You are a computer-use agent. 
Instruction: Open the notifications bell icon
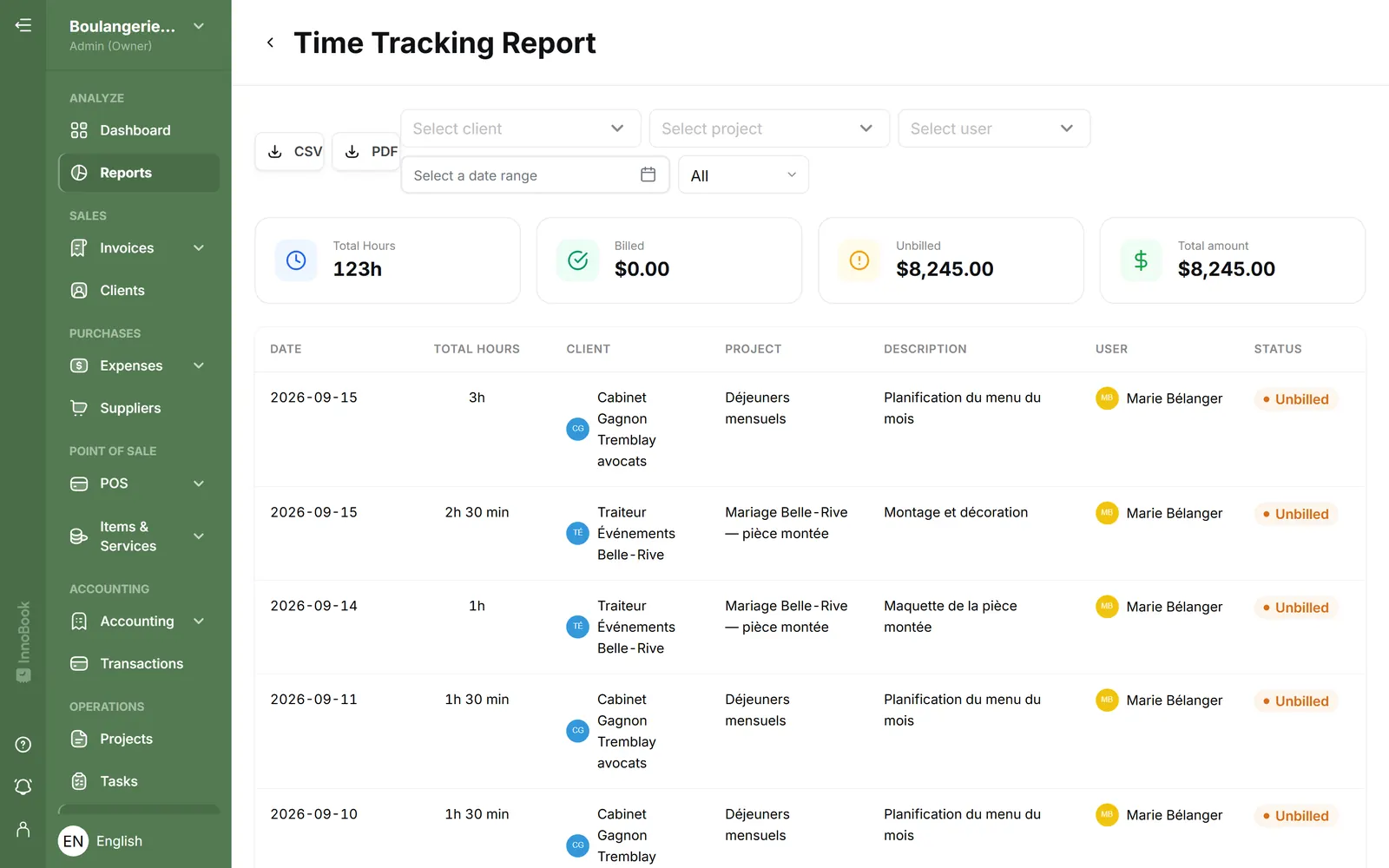(23, 787)
